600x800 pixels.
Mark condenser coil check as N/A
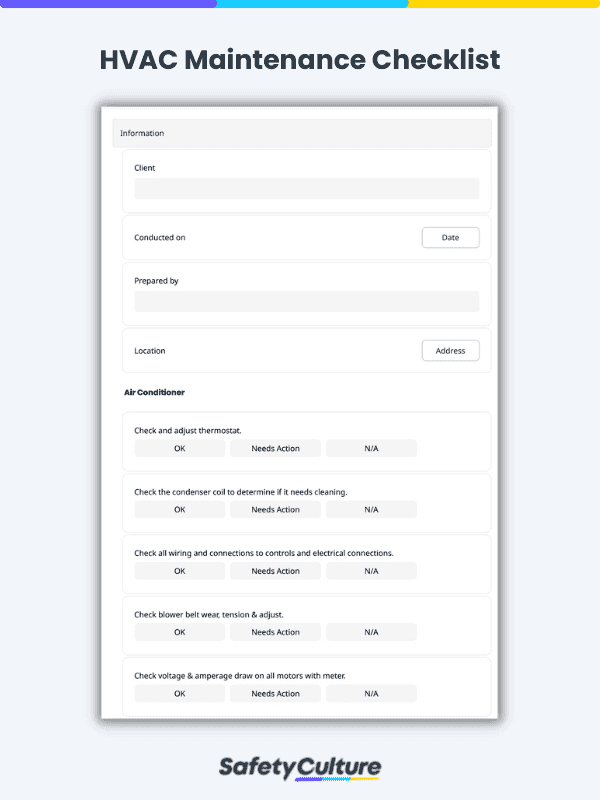(371, 509)
